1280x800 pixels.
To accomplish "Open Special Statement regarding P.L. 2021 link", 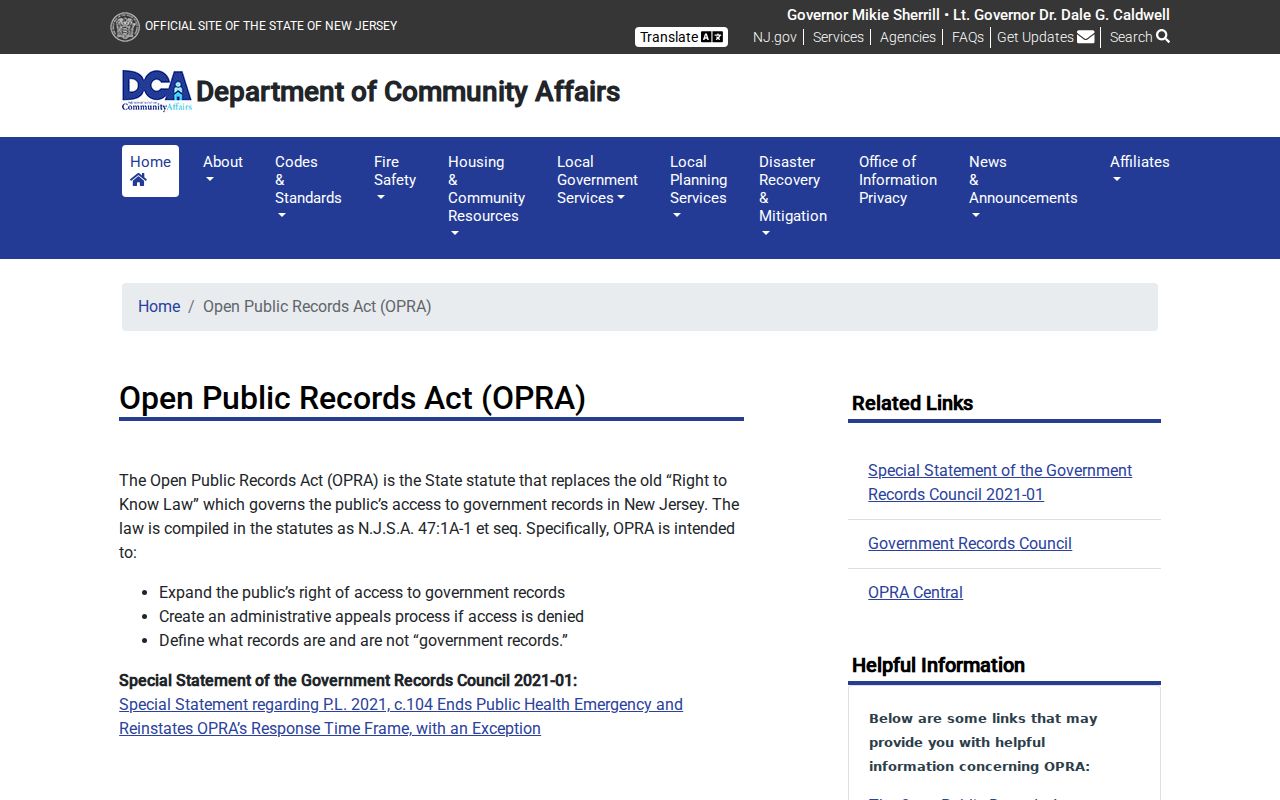I will tap(401, 716).
